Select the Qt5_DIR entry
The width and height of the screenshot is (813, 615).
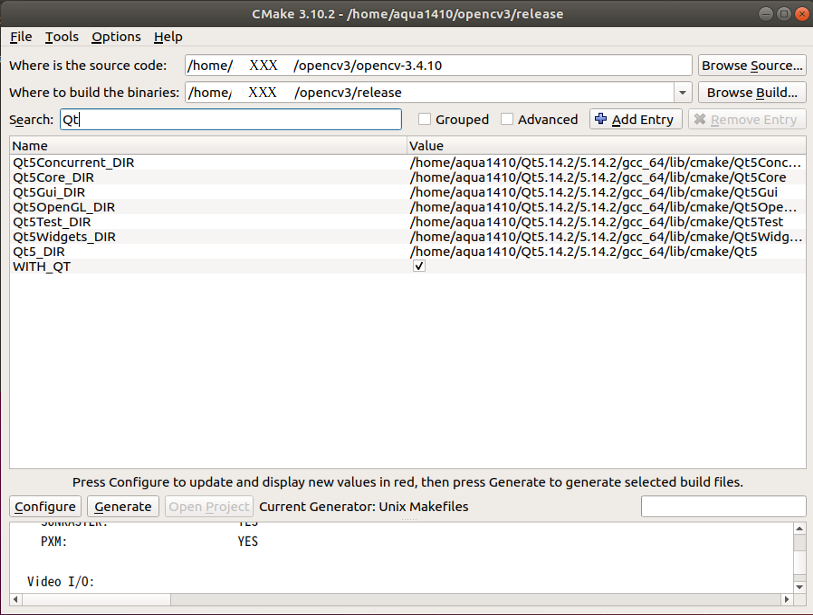tap(39, 251)
